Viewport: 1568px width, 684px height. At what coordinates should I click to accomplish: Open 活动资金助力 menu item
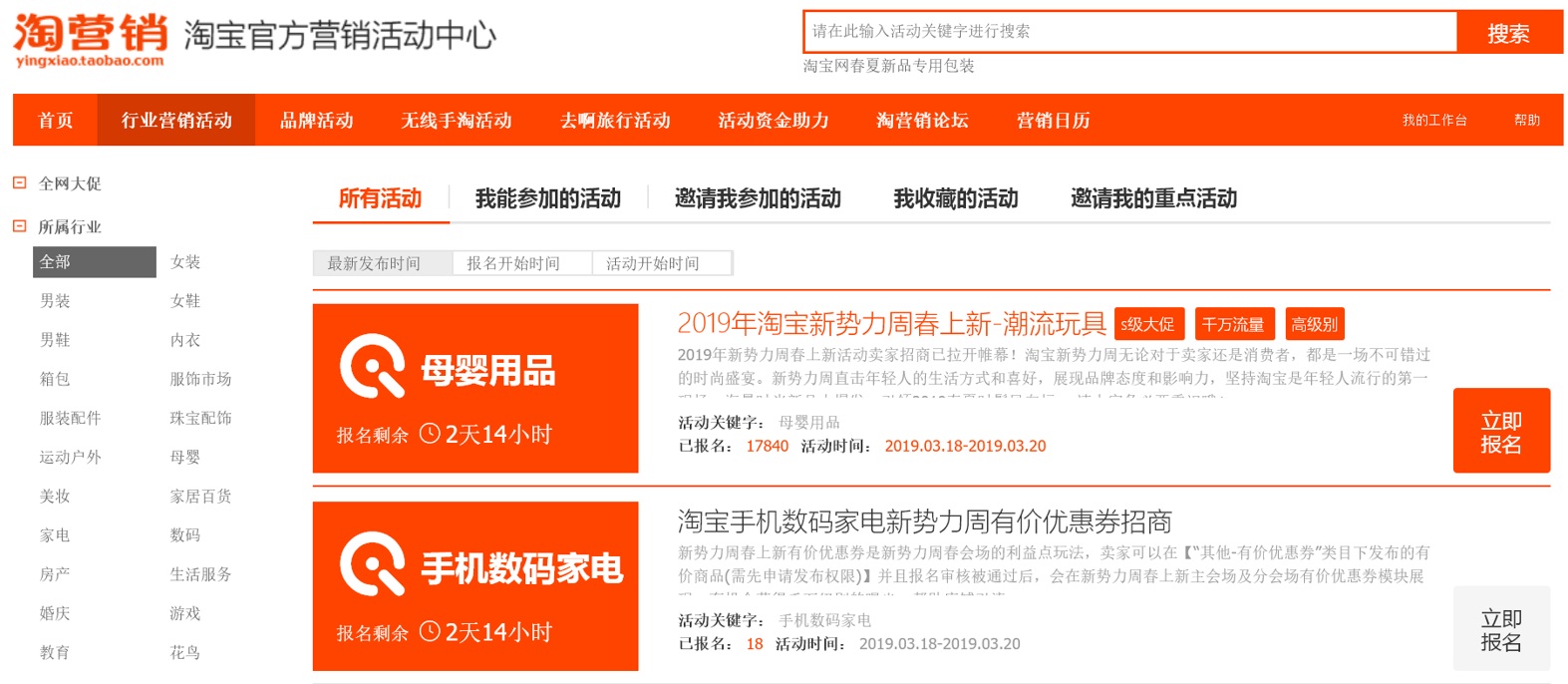click(x=774, y=120)
